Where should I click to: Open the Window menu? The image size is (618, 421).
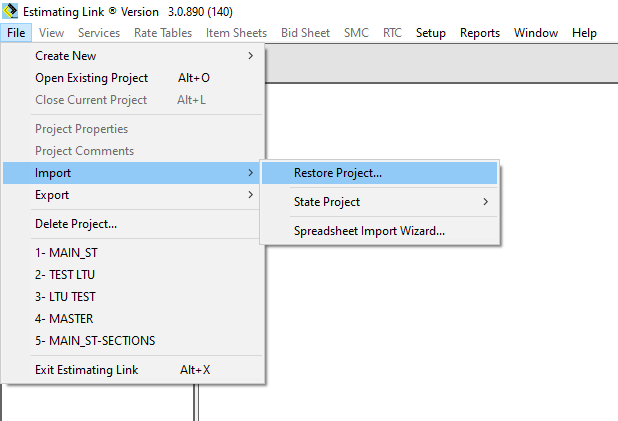tap(536, 33)
